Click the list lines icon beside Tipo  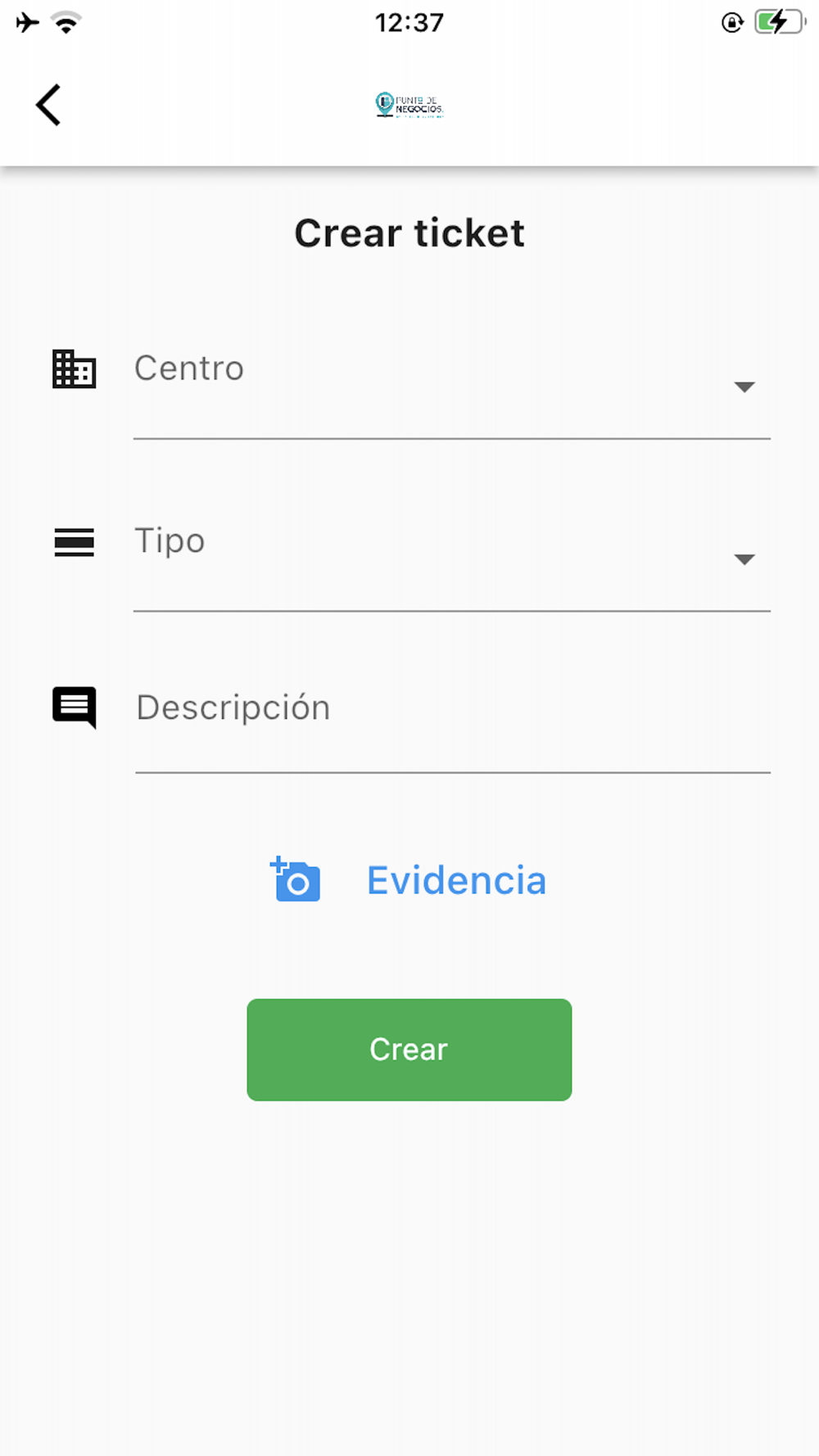pyautogui.click(x=75, y=542)
